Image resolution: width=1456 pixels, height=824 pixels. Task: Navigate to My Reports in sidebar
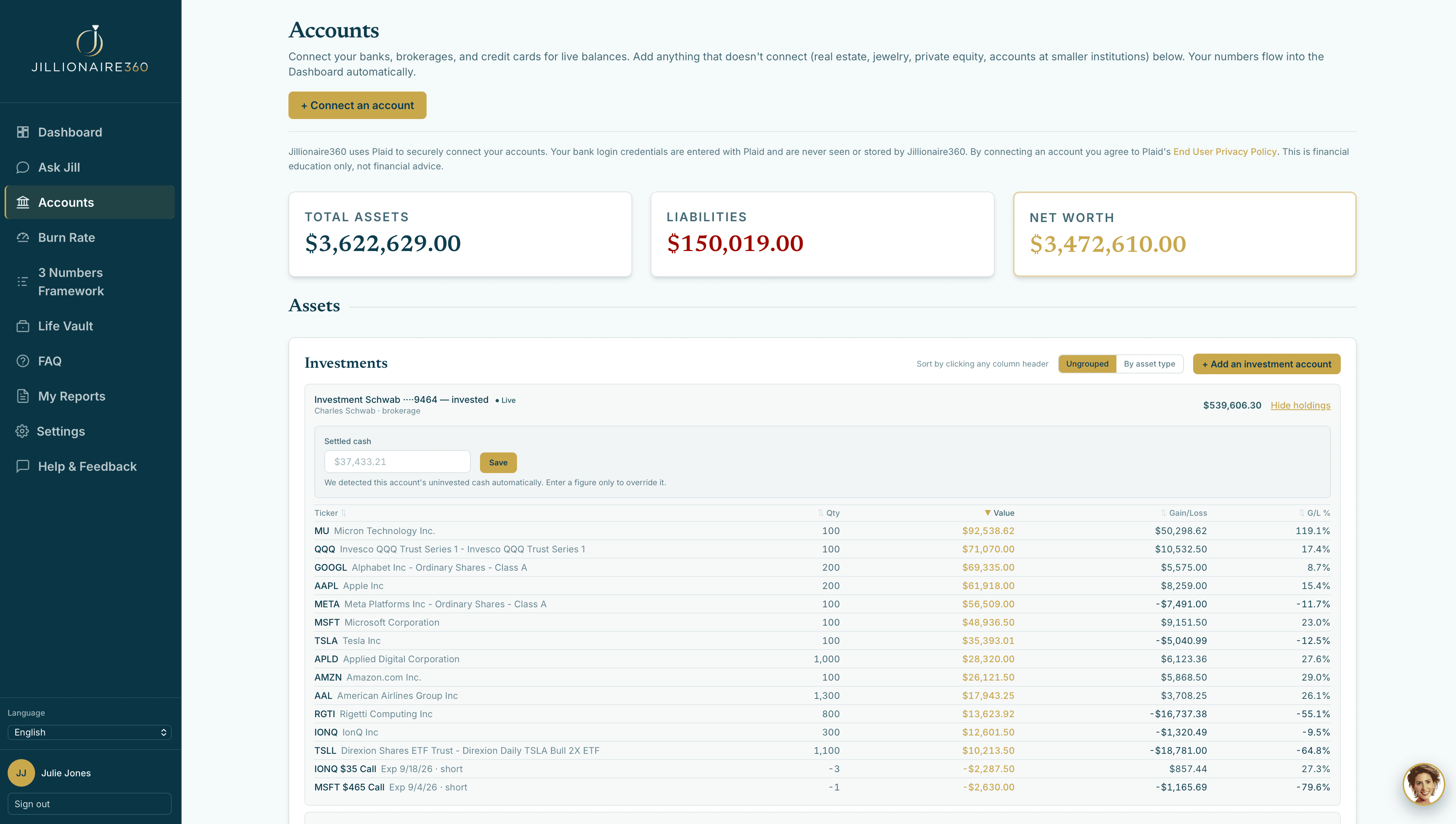tap(89, 396)
